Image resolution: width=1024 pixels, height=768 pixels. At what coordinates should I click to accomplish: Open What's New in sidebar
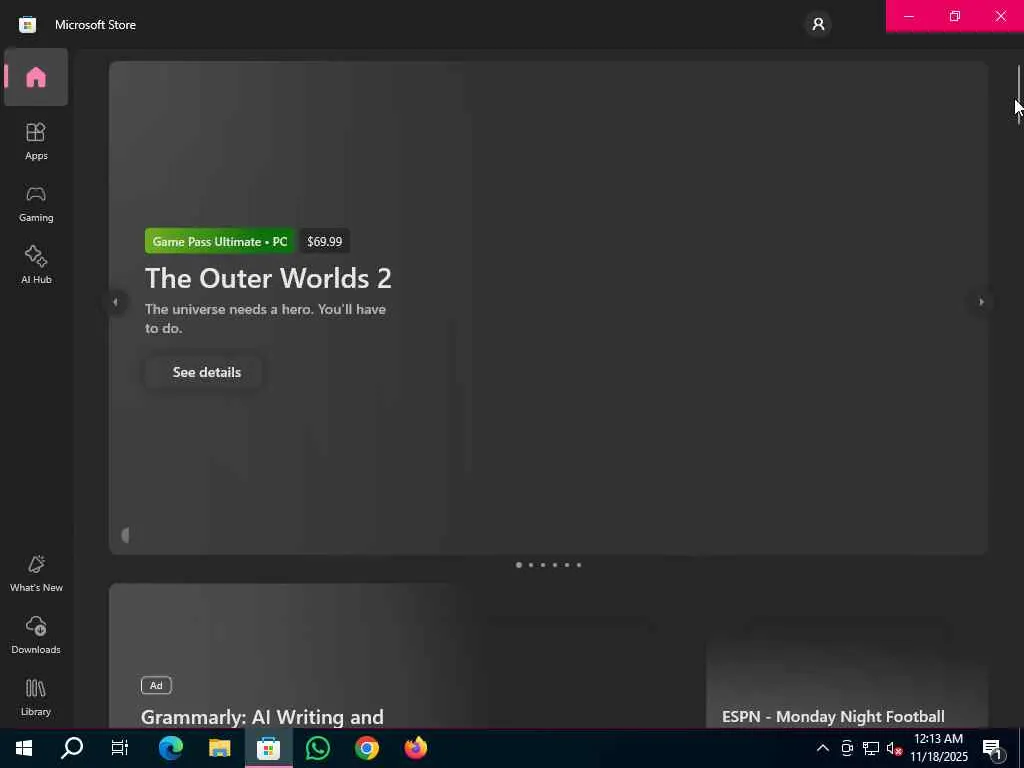[36, 573]
